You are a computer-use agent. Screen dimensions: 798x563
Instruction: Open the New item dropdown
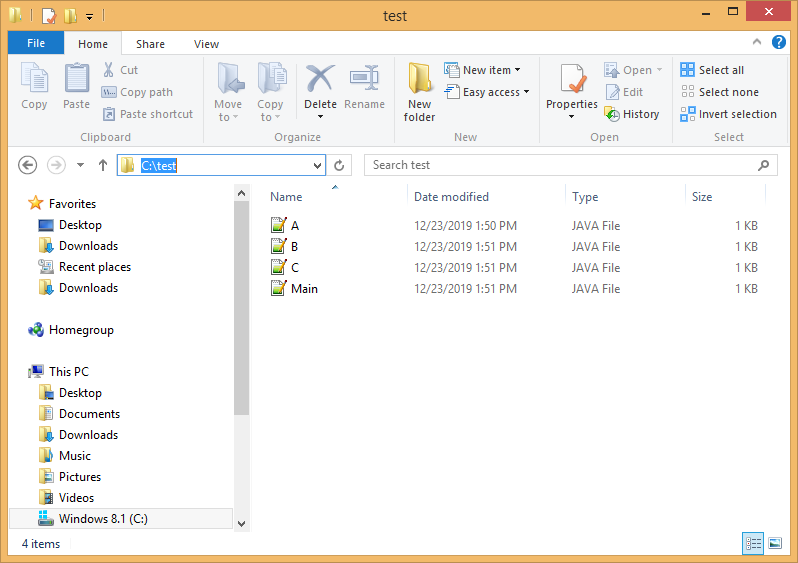click(x=482, y=70)
